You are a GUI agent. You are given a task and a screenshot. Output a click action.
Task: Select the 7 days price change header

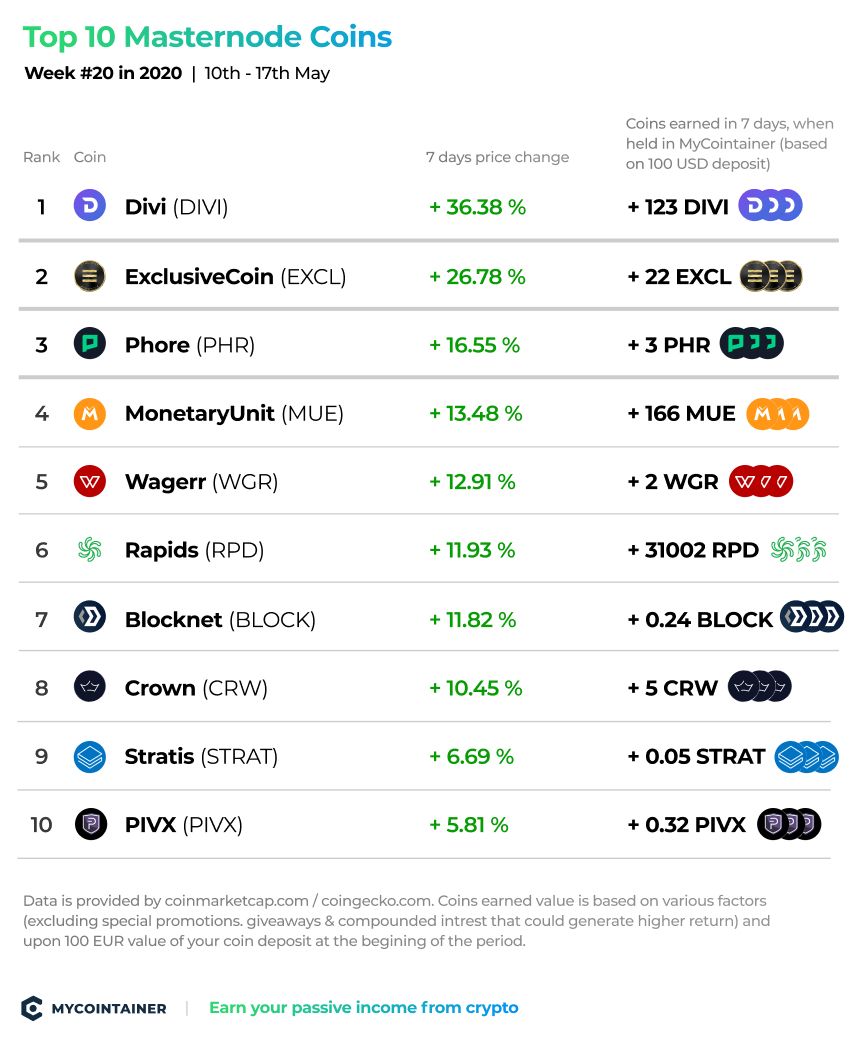pyautogui.click(x=497, y=157)
